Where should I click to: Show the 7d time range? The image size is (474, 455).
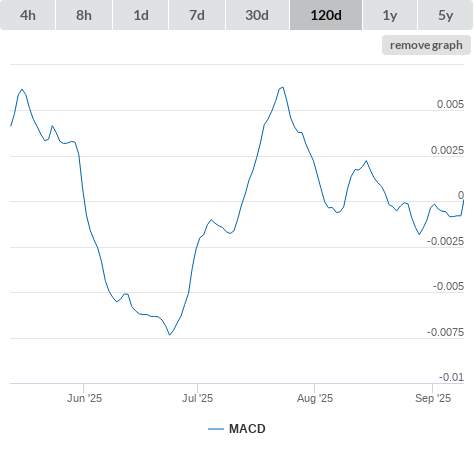tap(197, 15)
